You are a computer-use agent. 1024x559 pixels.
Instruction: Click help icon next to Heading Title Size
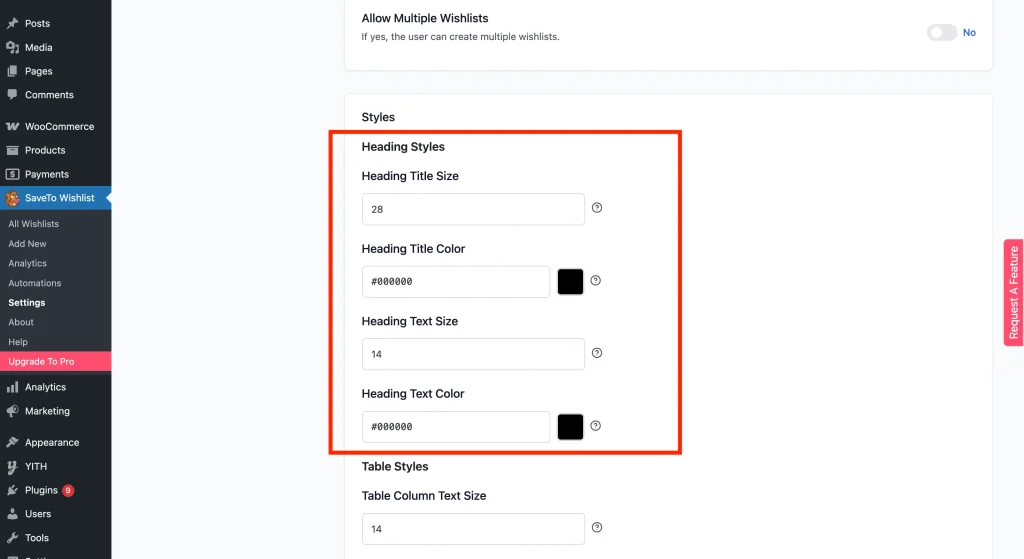click(597, 208)
